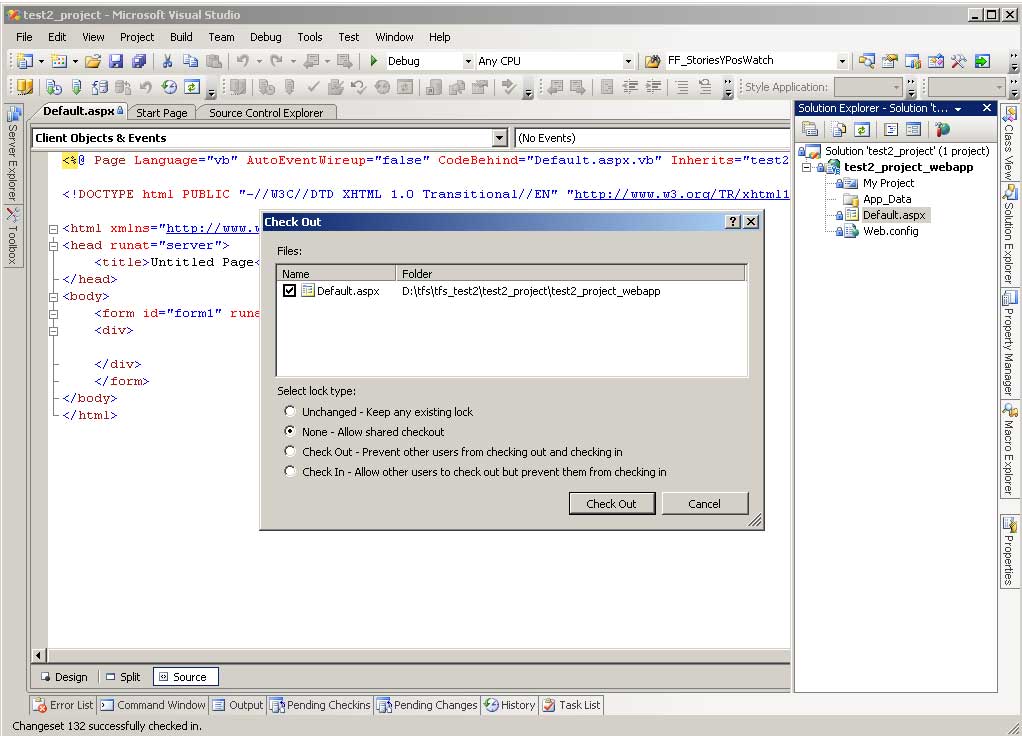Image resolution: width=1022 pixels, height=736 pixels.
Task: Click the editor horizontal scrollbar left arrow
Action: pos(38,655)
